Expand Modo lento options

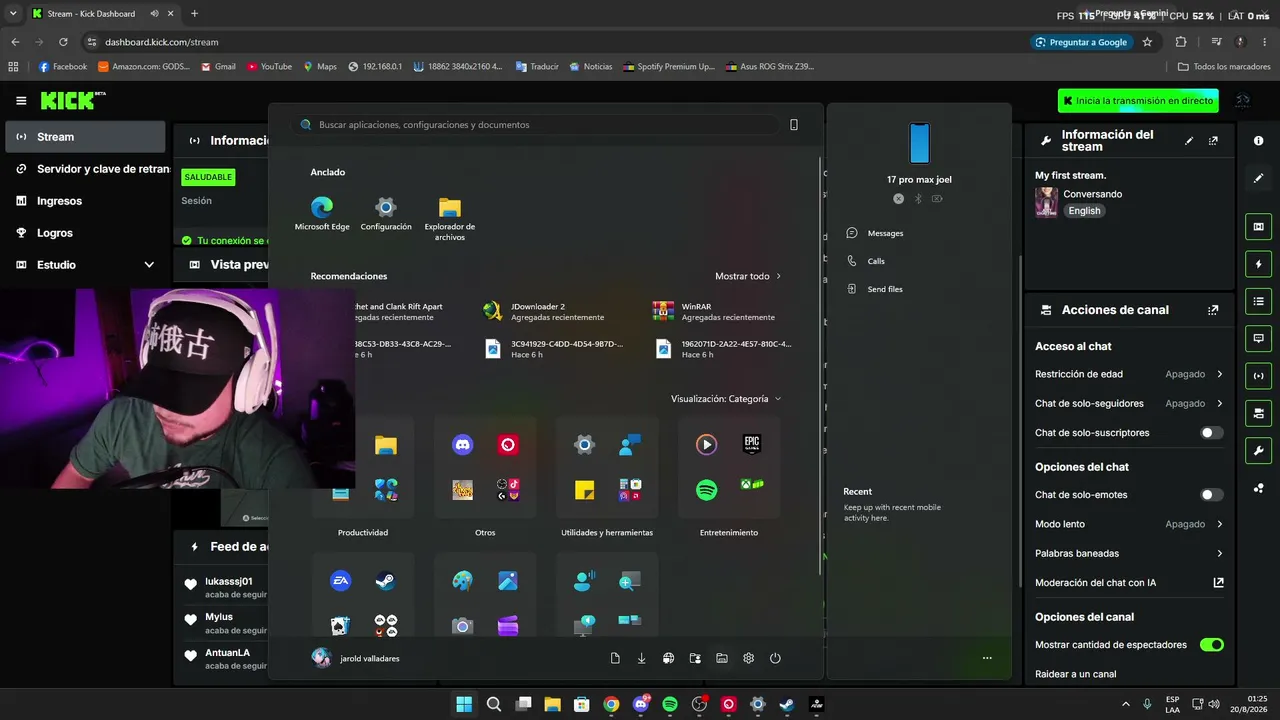click(x=1129, y=524)
